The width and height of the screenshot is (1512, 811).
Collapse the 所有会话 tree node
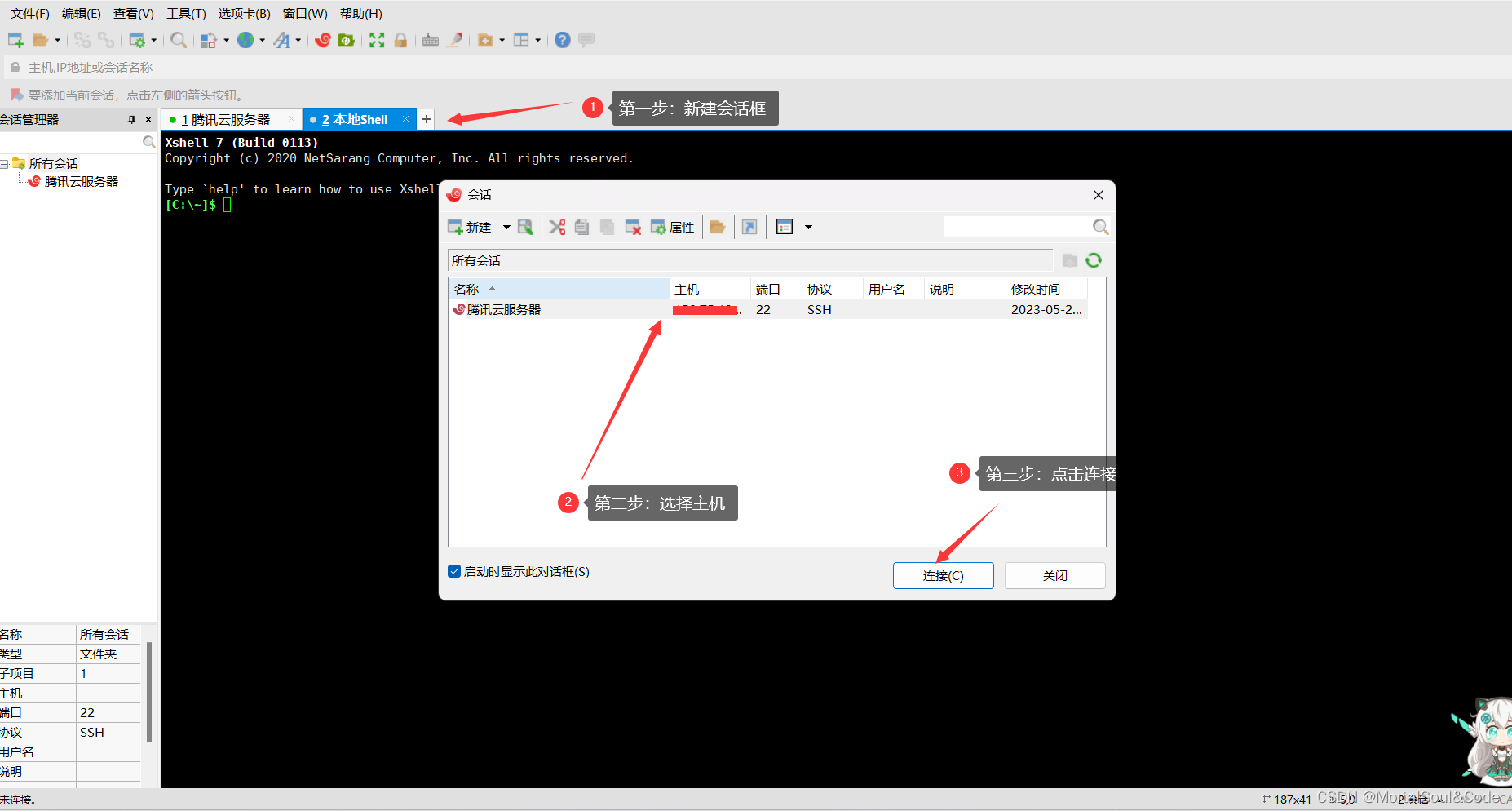coord(4,164)
